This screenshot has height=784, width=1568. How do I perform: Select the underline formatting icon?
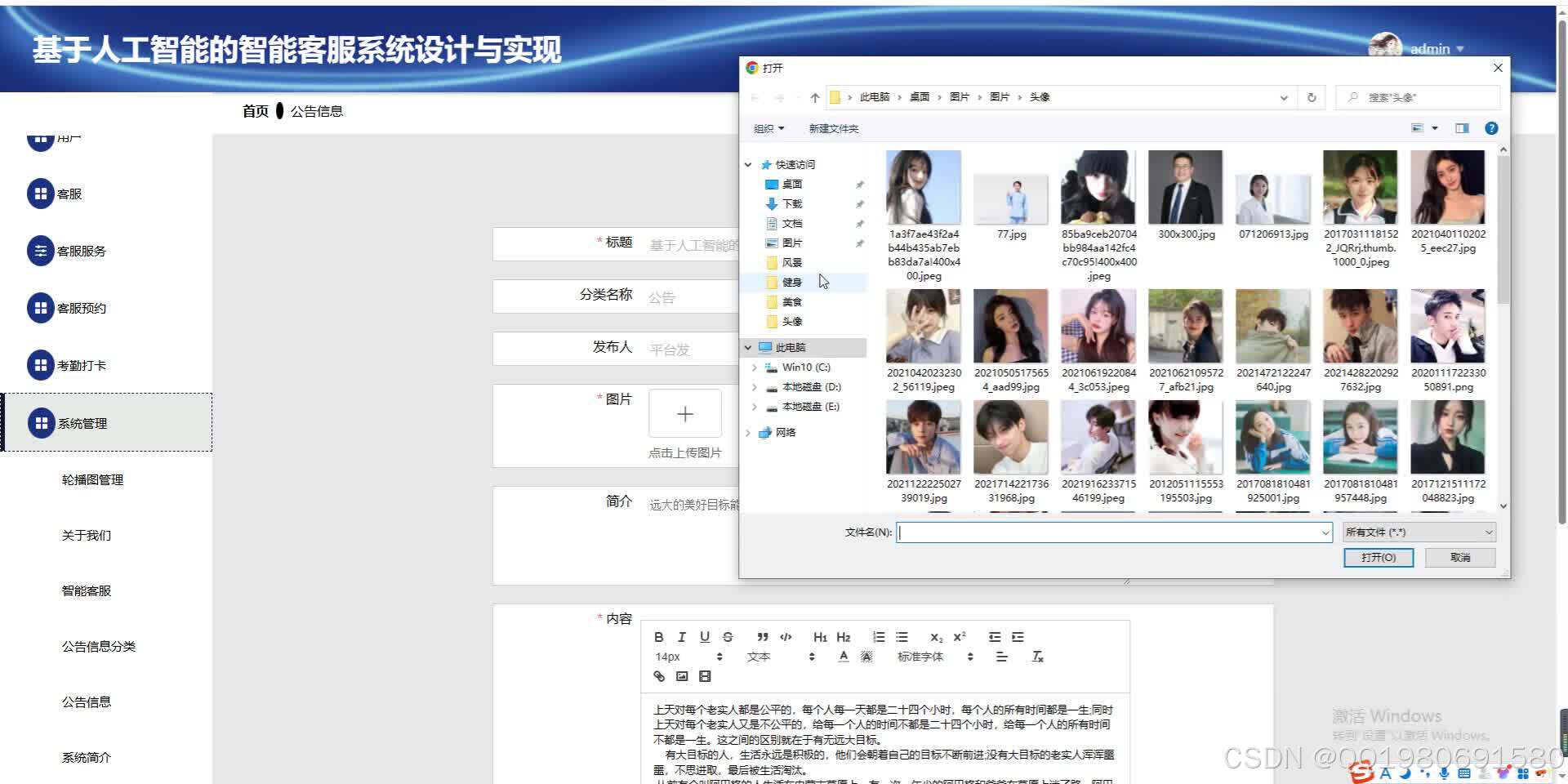point(704,637)
